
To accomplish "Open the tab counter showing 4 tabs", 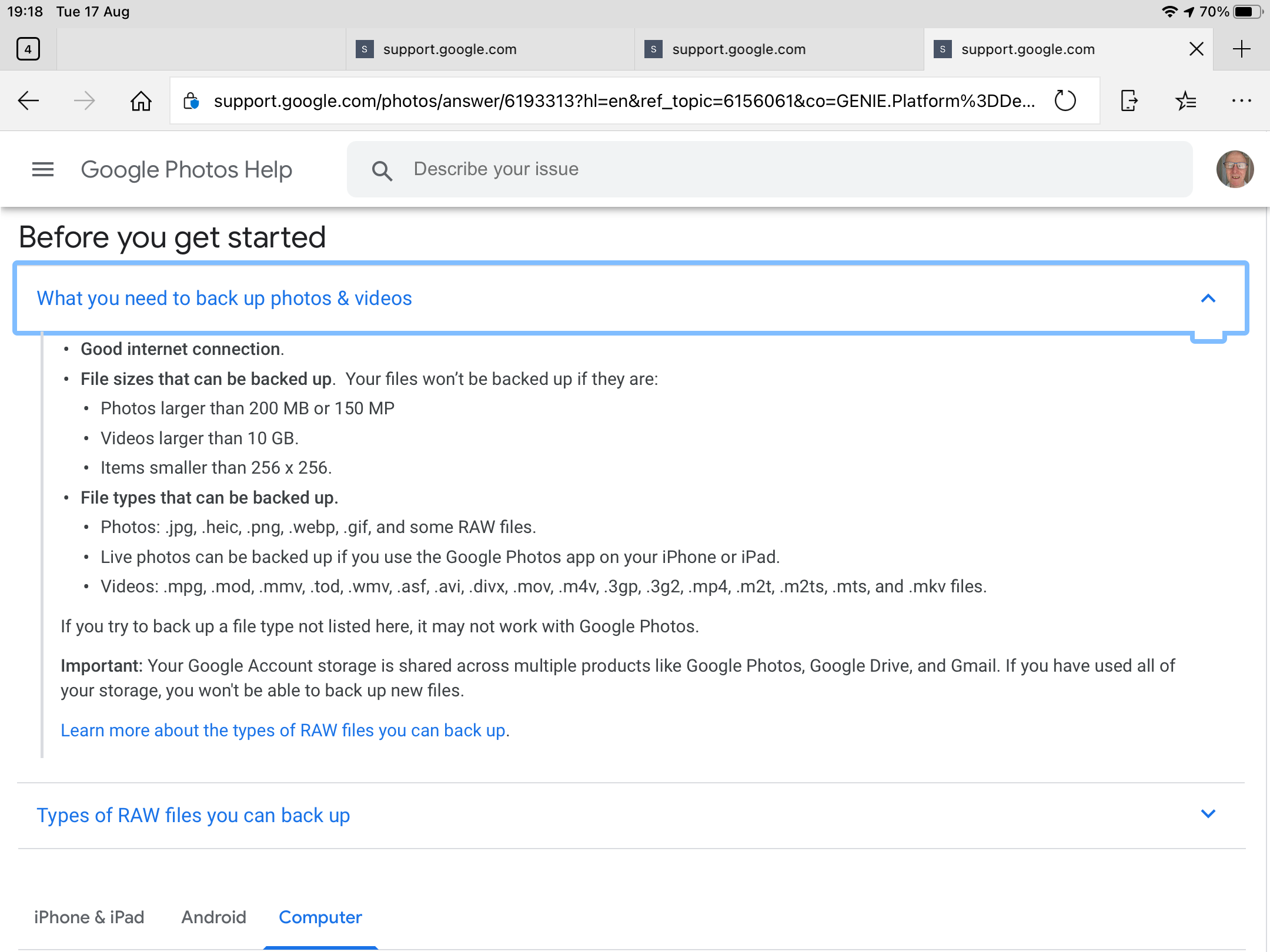I will pyautogui.click(x=28, y=49).
